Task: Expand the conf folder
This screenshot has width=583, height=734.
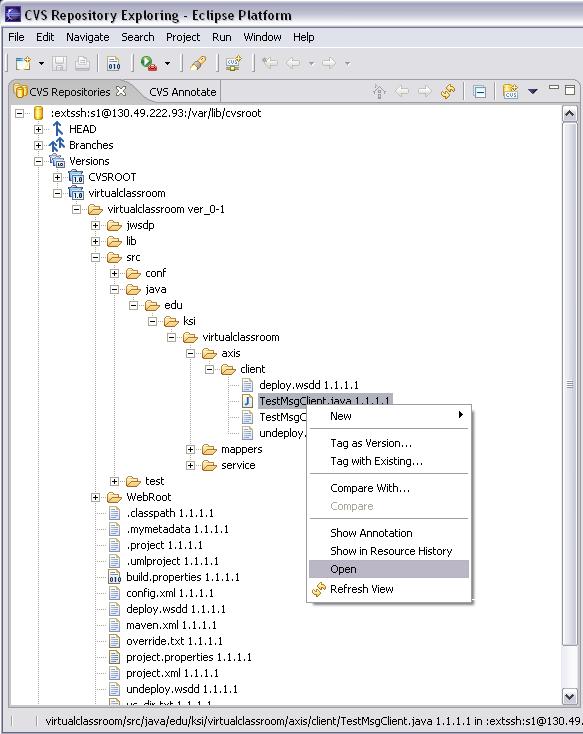Action: [114, 273]
